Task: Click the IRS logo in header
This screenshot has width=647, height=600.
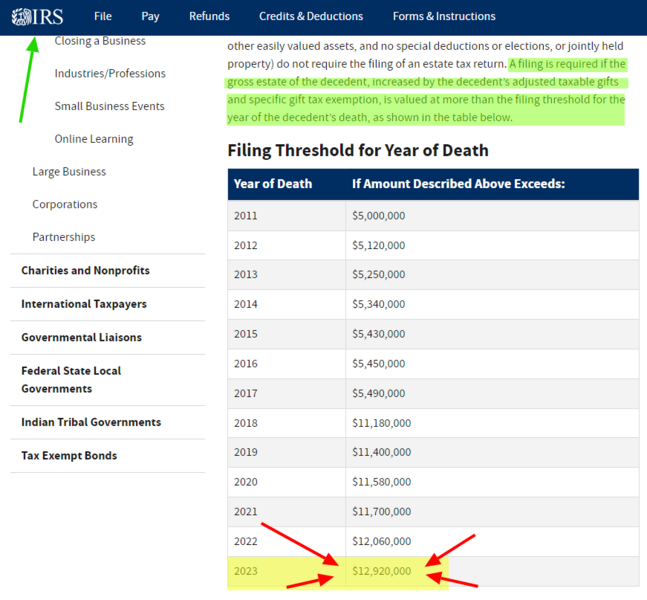Action: point(36,16)
